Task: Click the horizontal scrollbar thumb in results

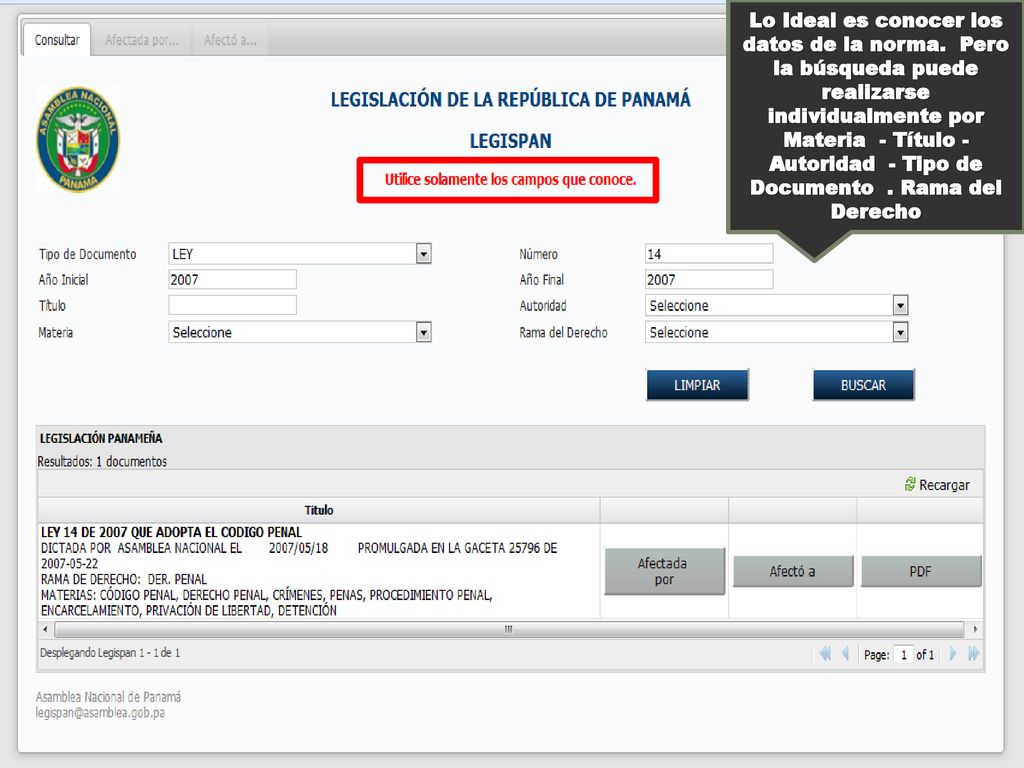Action: point(509,630)
